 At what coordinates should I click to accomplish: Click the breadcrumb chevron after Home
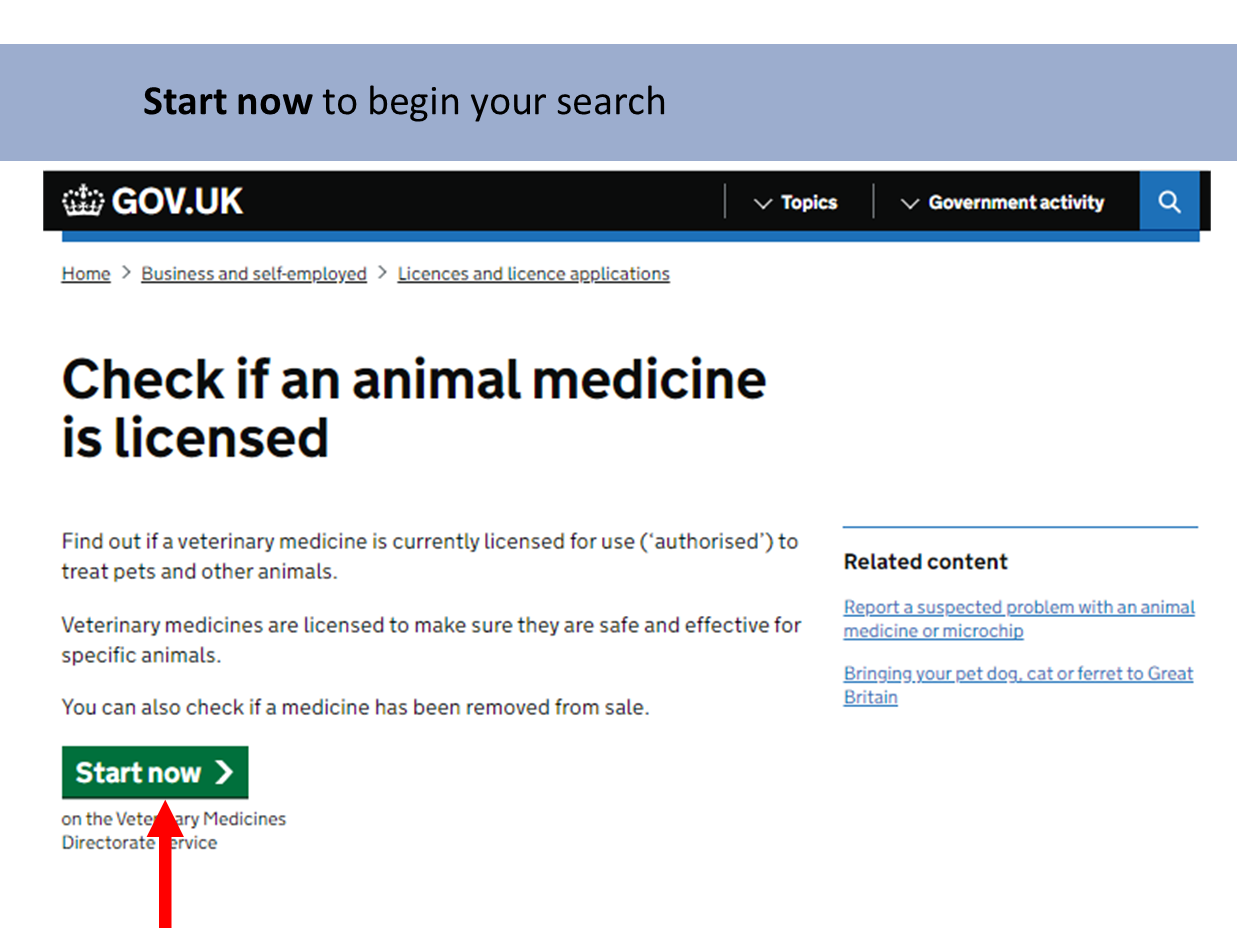(126, 273)
